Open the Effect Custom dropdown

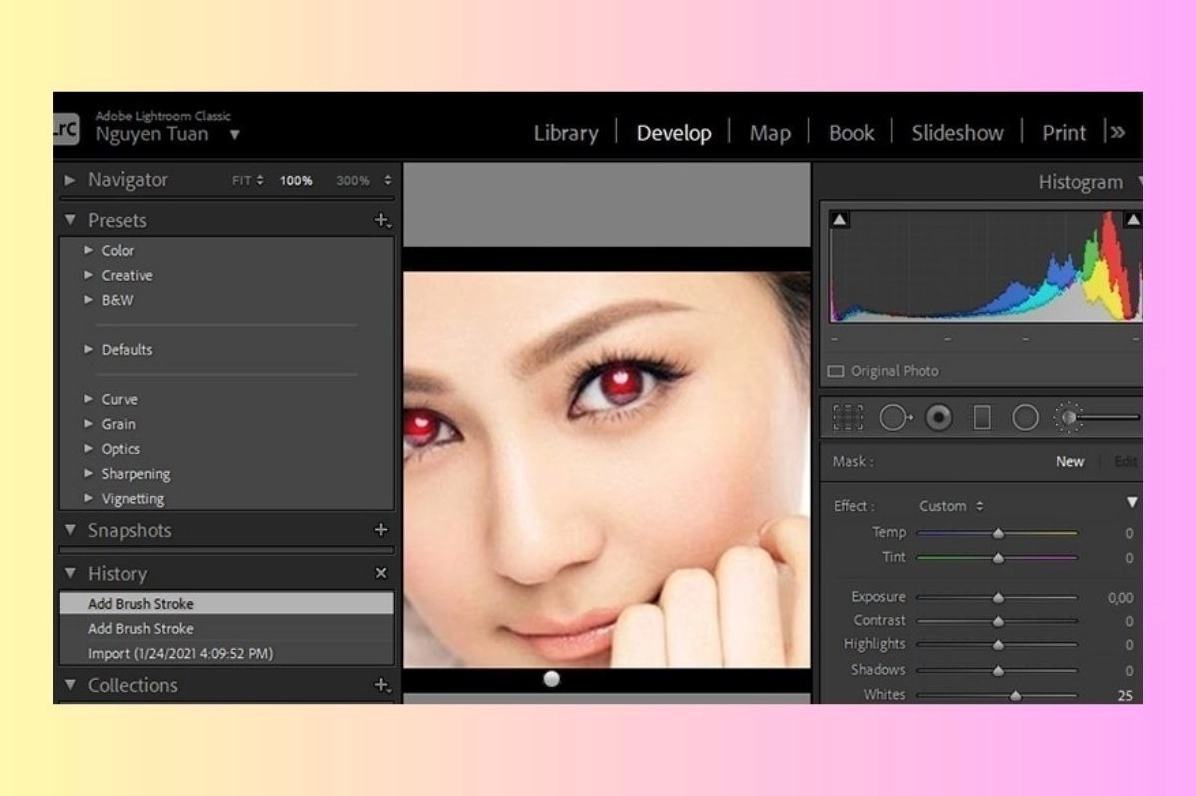[951, 506]
